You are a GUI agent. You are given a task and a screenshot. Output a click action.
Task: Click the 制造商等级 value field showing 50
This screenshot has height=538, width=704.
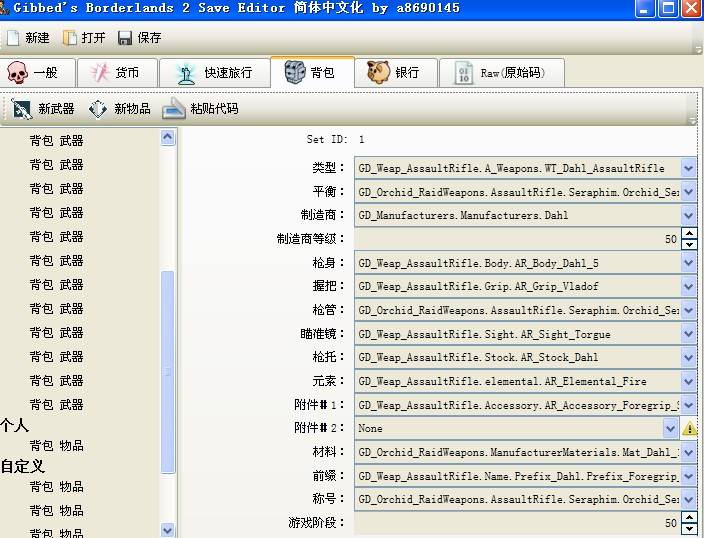click(x=517, y=239)
